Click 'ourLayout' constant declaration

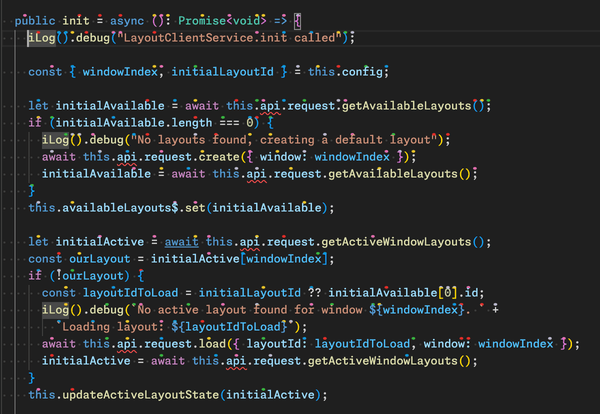pyautogui.click(x=99, y=259)
